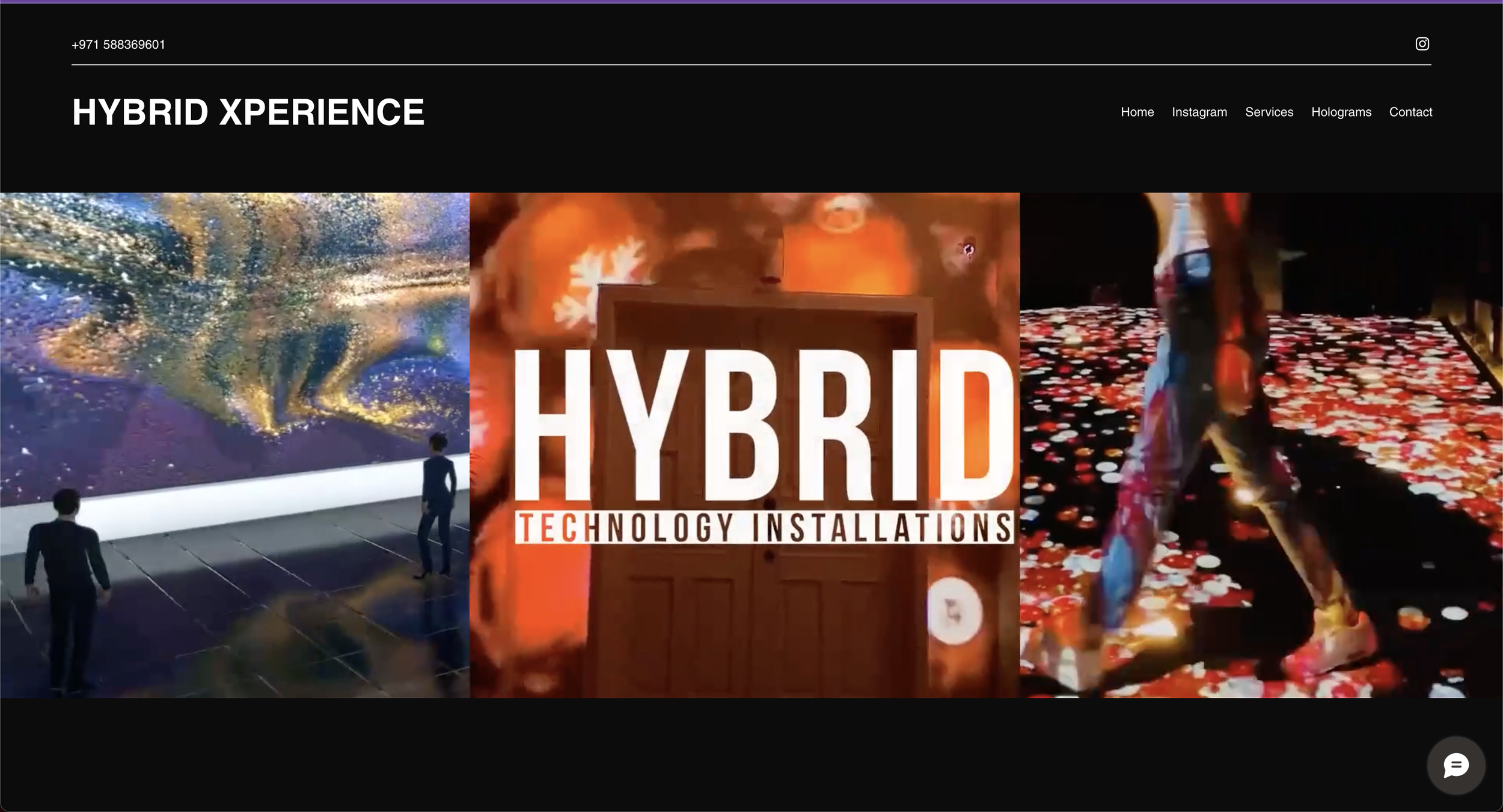Click the purple bar at page top
Screen dimensions: 1503x812
click(x=751, y=1)
